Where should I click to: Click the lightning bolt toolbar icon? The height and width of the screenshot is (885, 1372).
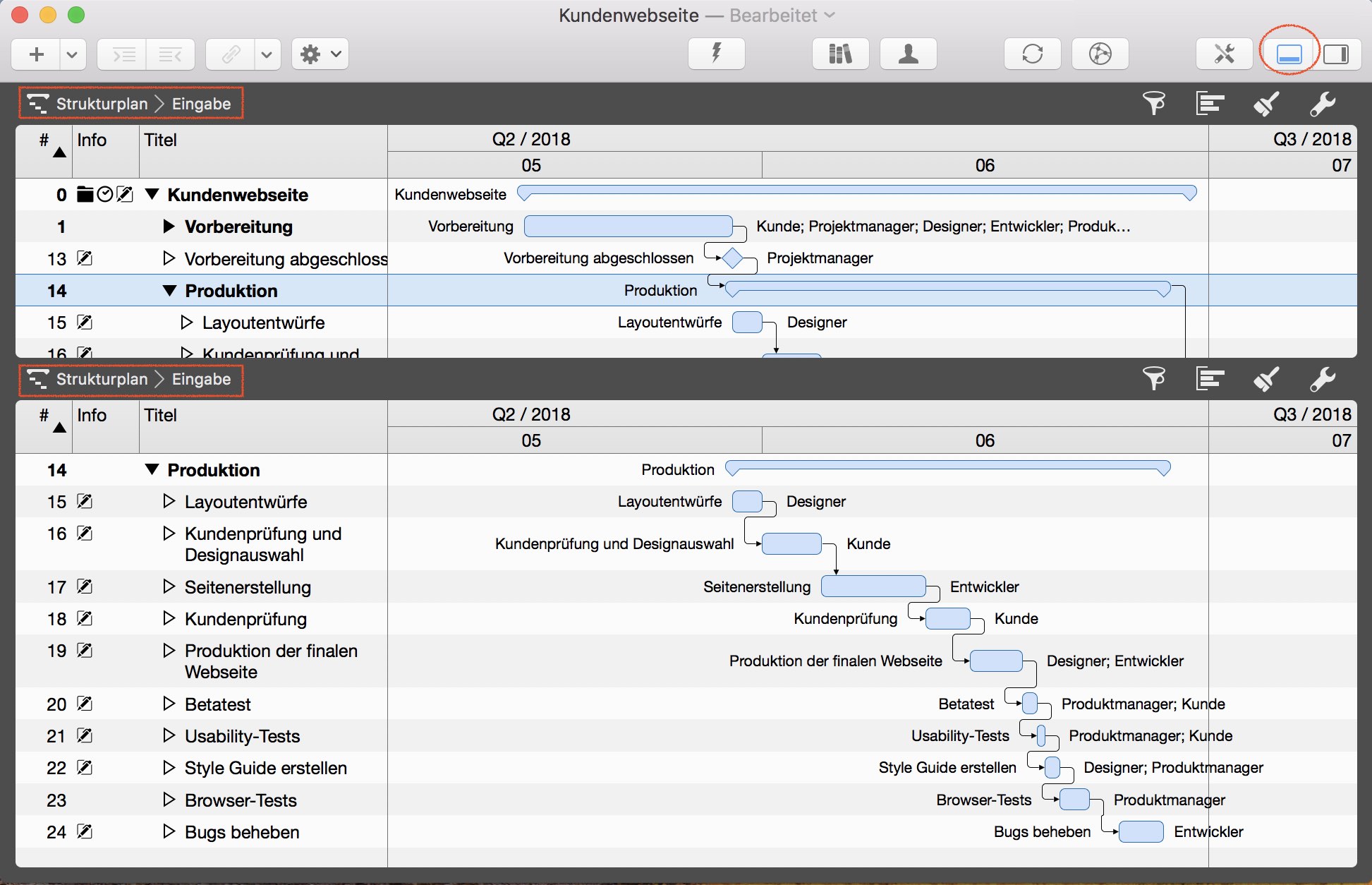tap(716, 54)
